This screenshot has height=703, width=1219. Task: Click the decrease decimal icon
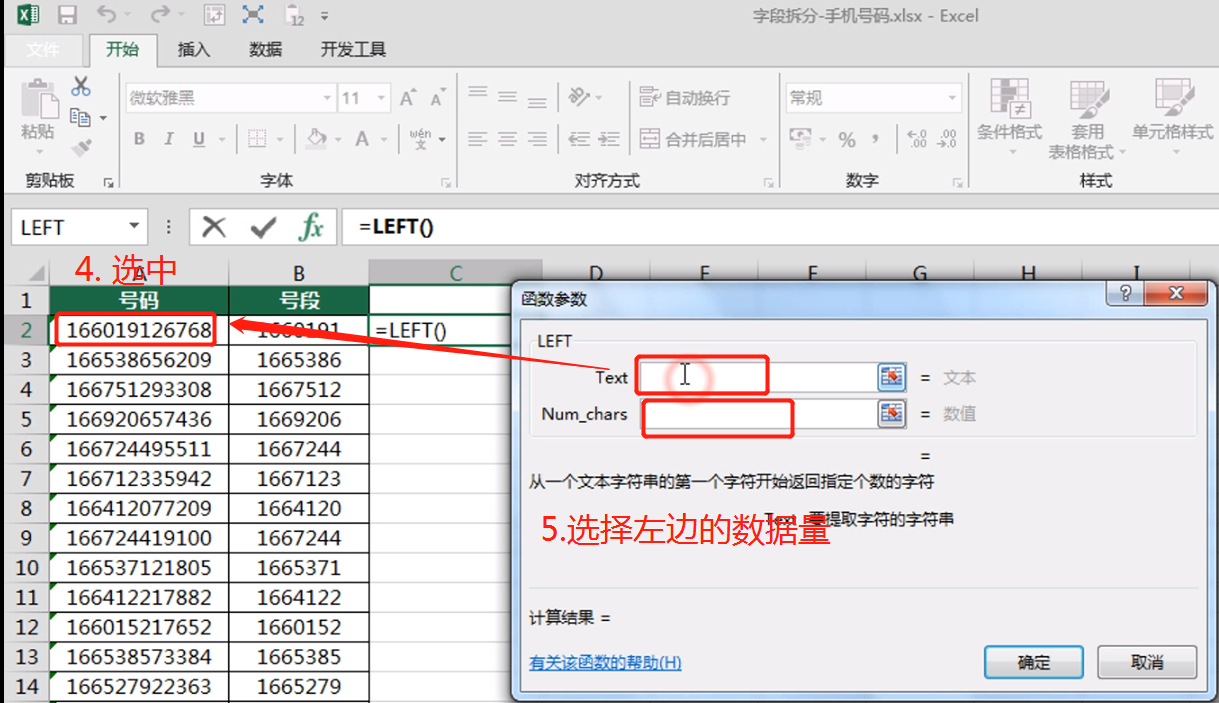[x=948, y=139]
